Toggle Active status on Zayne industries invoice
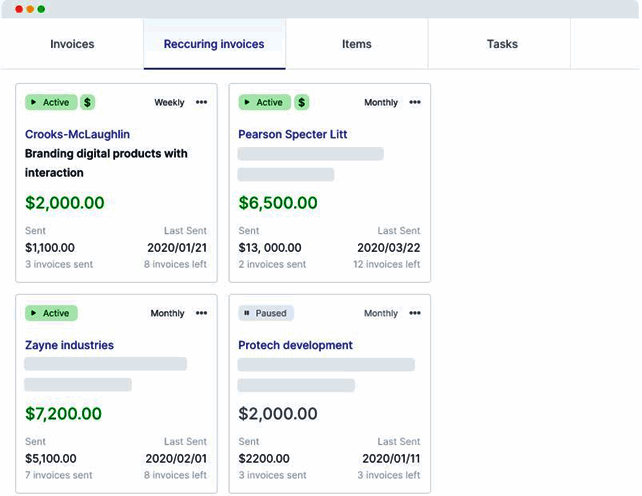 point(51,313)
